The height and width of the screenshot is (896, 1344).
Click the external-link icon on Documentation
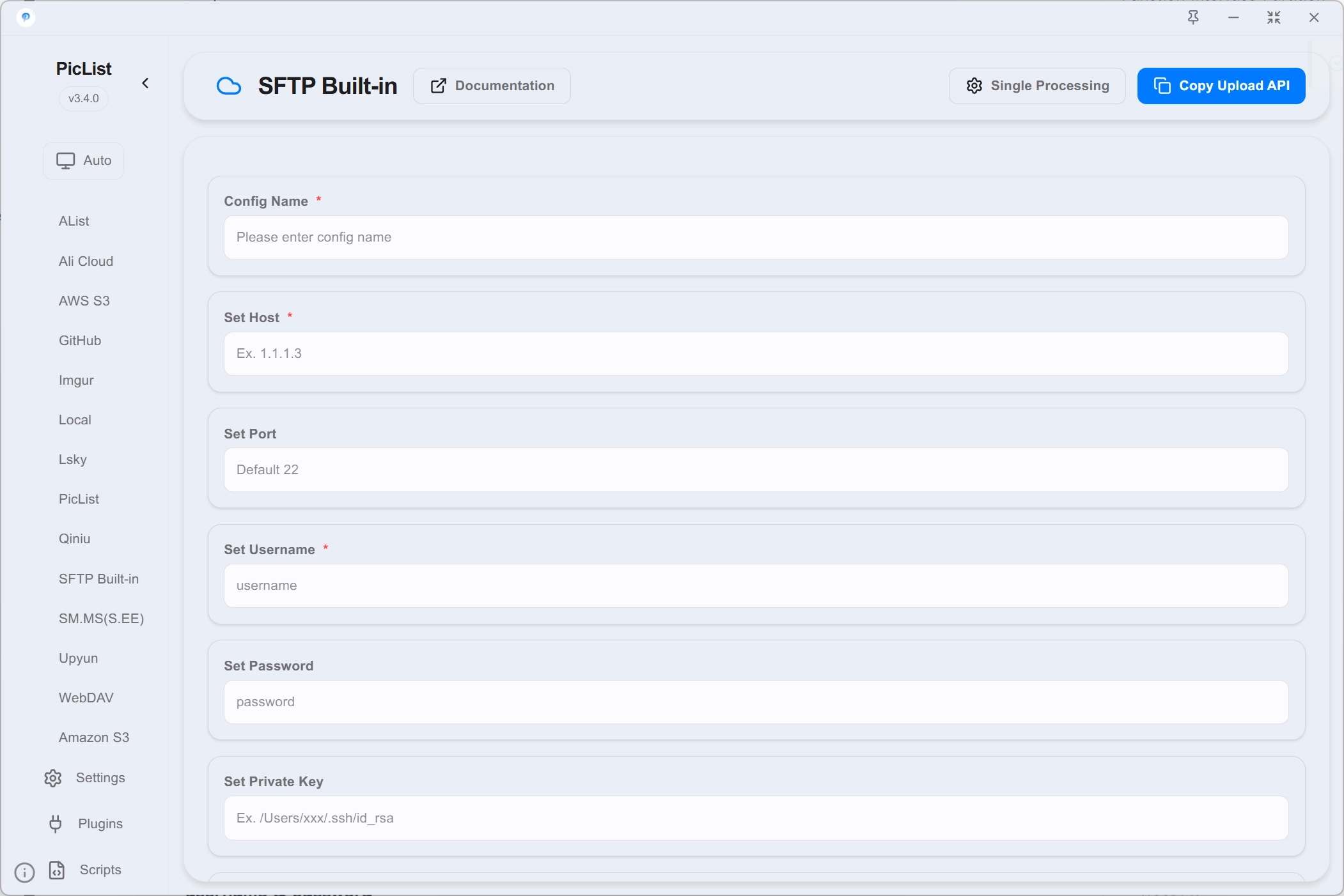click(x=439, y=86)
